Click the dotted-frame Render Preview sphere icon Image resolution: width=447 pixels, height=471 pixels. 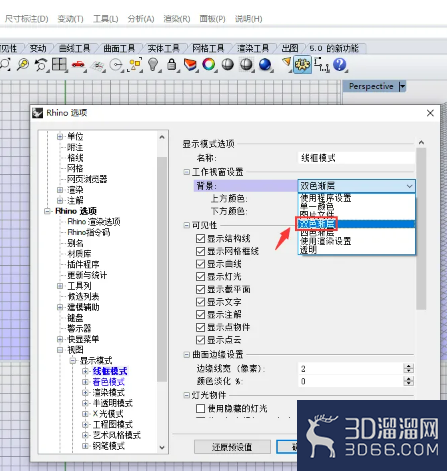(246, 64)
